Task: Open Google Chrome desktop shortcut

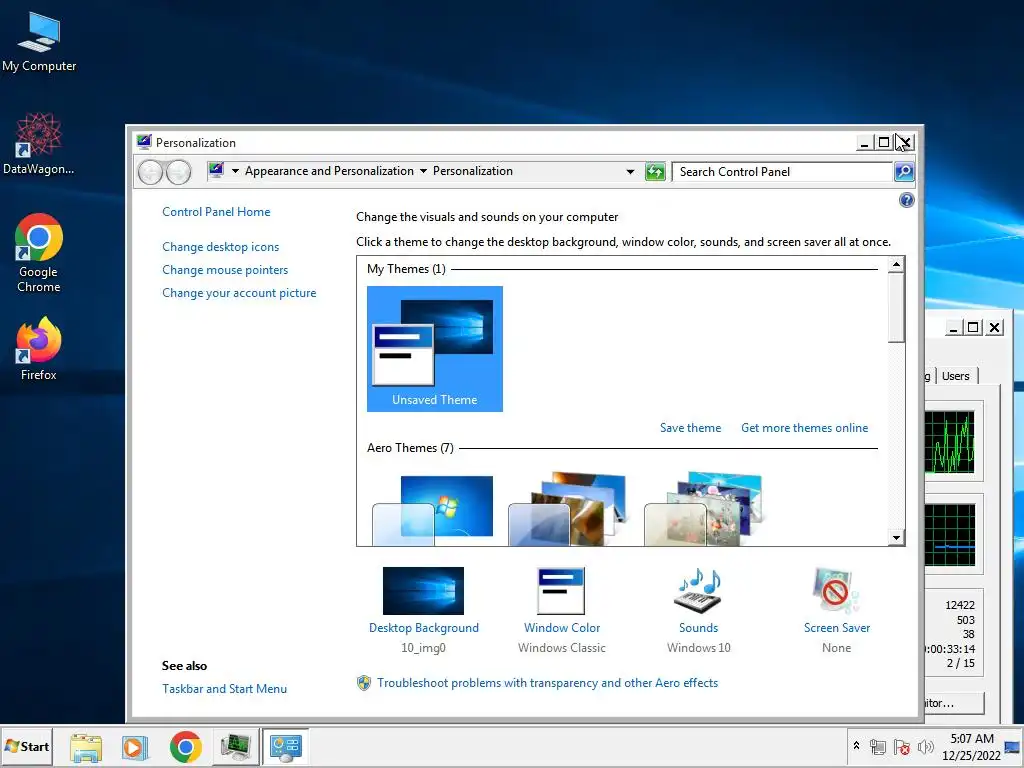Action: pos(39,253)
